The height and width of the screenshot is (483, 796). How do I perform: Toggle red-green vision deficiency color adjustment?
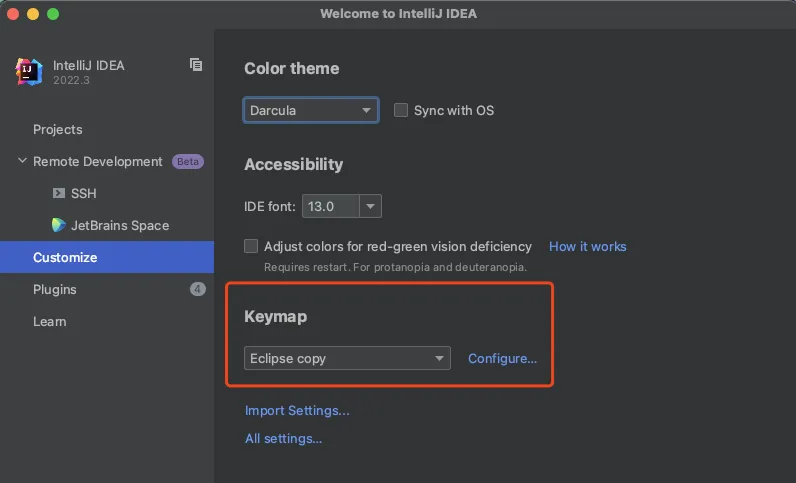point(251,246)
